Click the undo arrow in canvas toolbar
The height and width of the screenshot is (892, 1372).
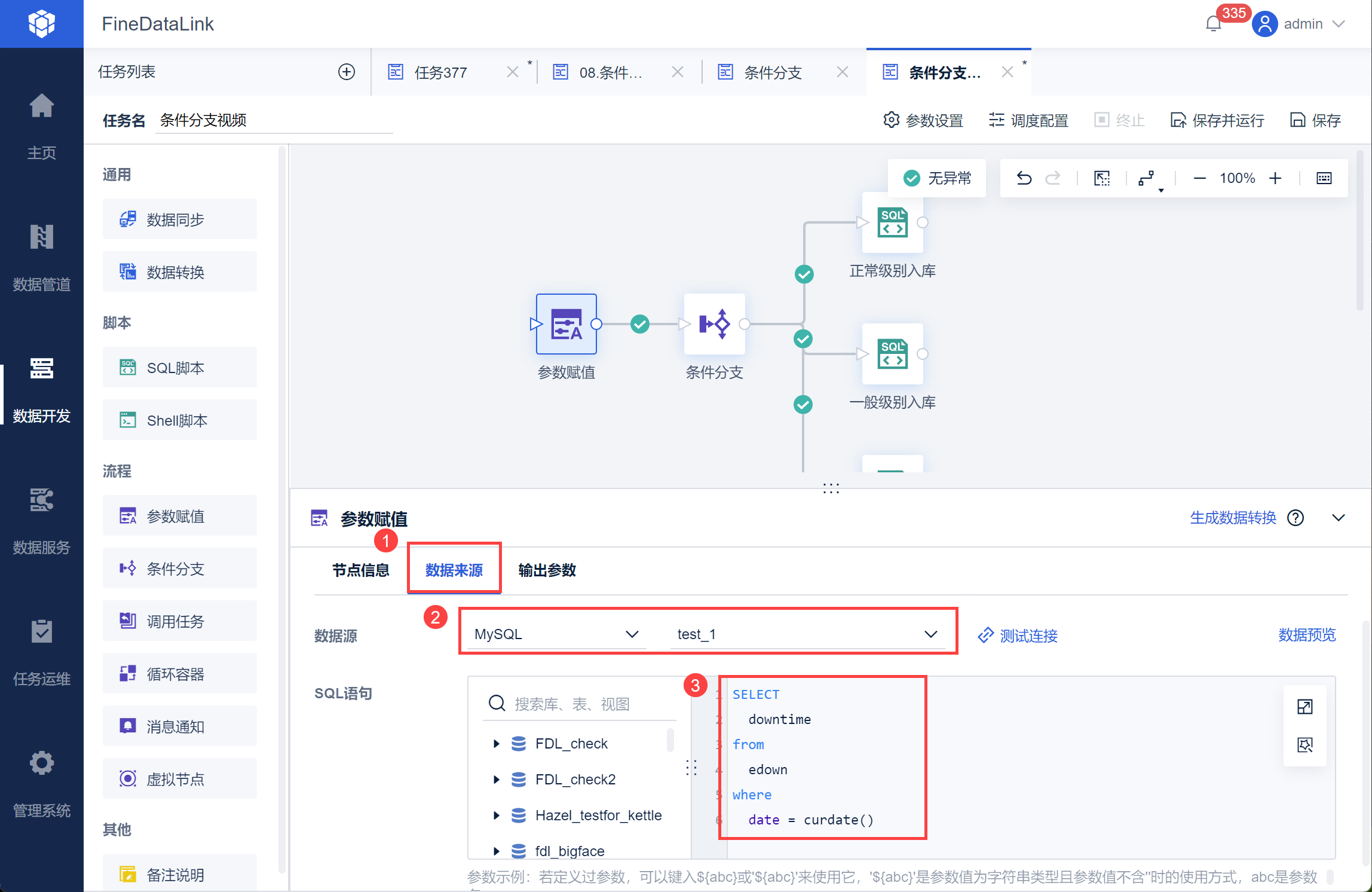[1024, 178]
